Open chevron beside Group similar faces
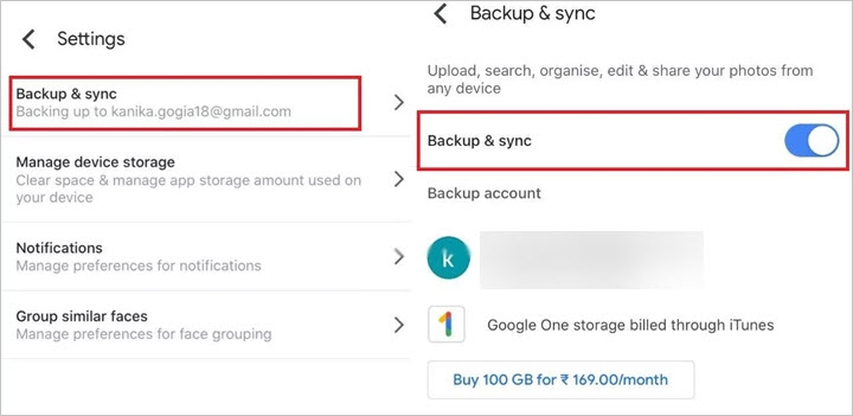853x416 pixels. tap(399, 325)
